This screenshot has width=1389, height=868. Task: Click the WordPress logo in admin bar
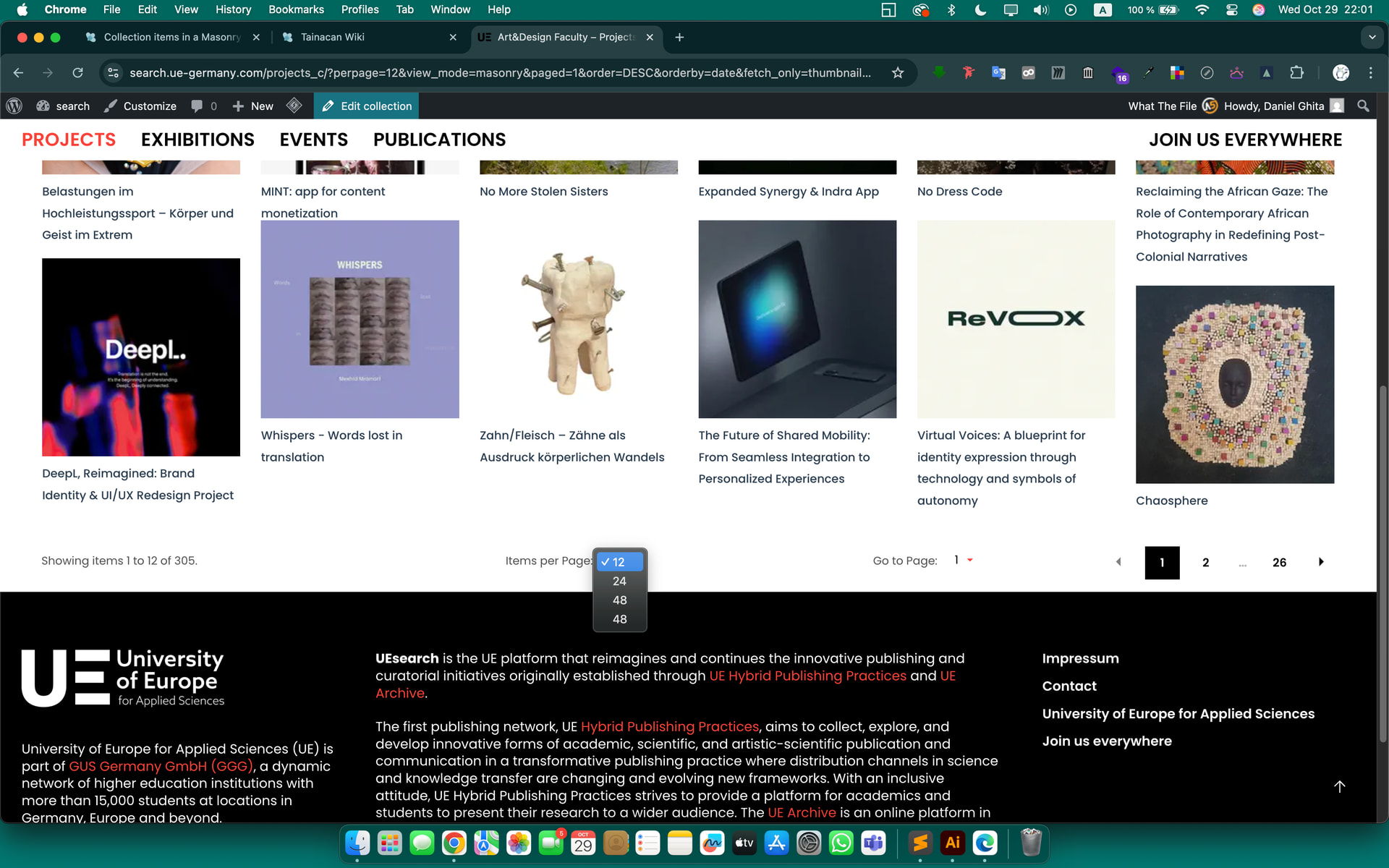click(14, 106)
